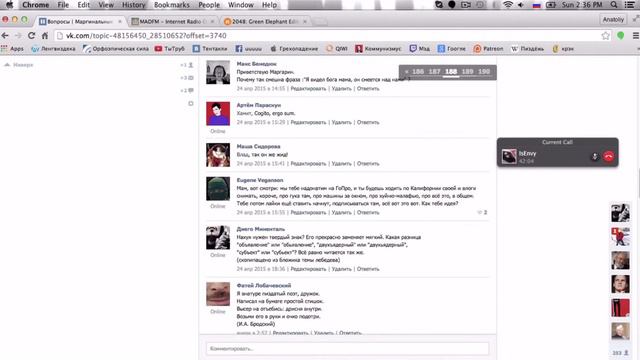640x360 pixels.
Task: Go to page 187 in the pagination bar
Action: click(434, 71)
